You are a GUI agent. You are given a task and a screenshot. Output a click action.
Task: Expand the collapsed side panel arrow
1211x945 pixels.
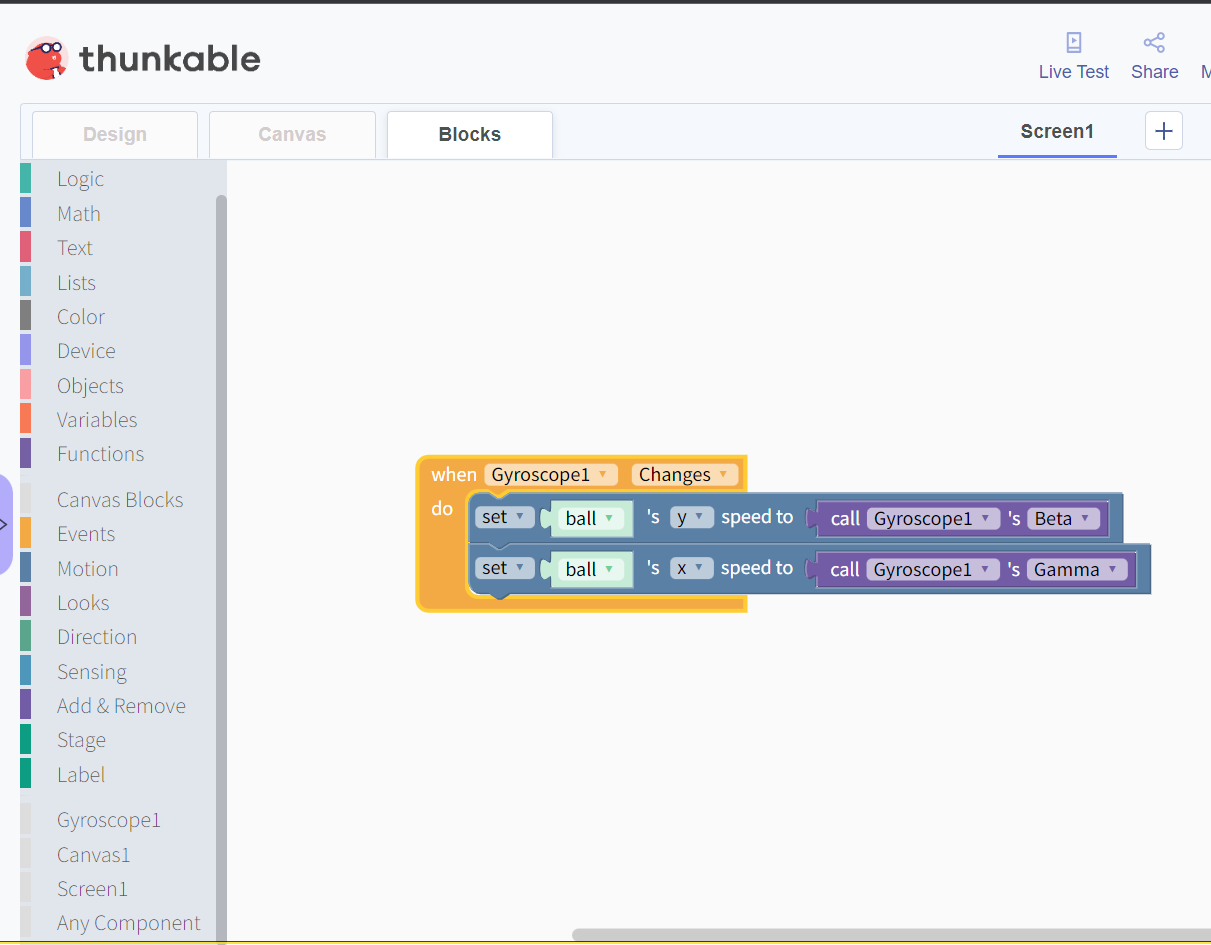coord(4,525)
